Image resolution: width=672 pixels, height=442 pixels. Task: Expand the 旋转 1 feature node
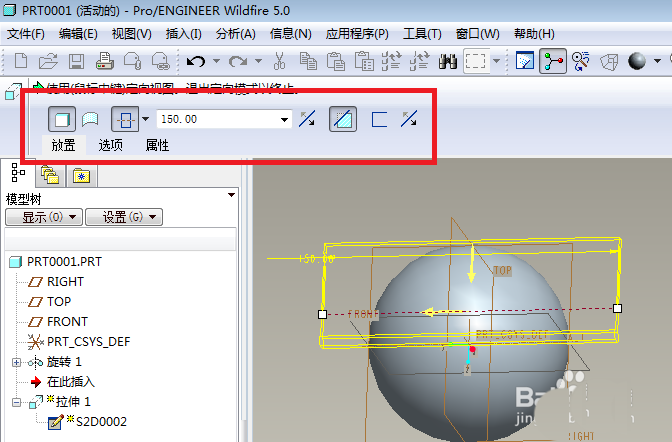click(x=16, y=362)
